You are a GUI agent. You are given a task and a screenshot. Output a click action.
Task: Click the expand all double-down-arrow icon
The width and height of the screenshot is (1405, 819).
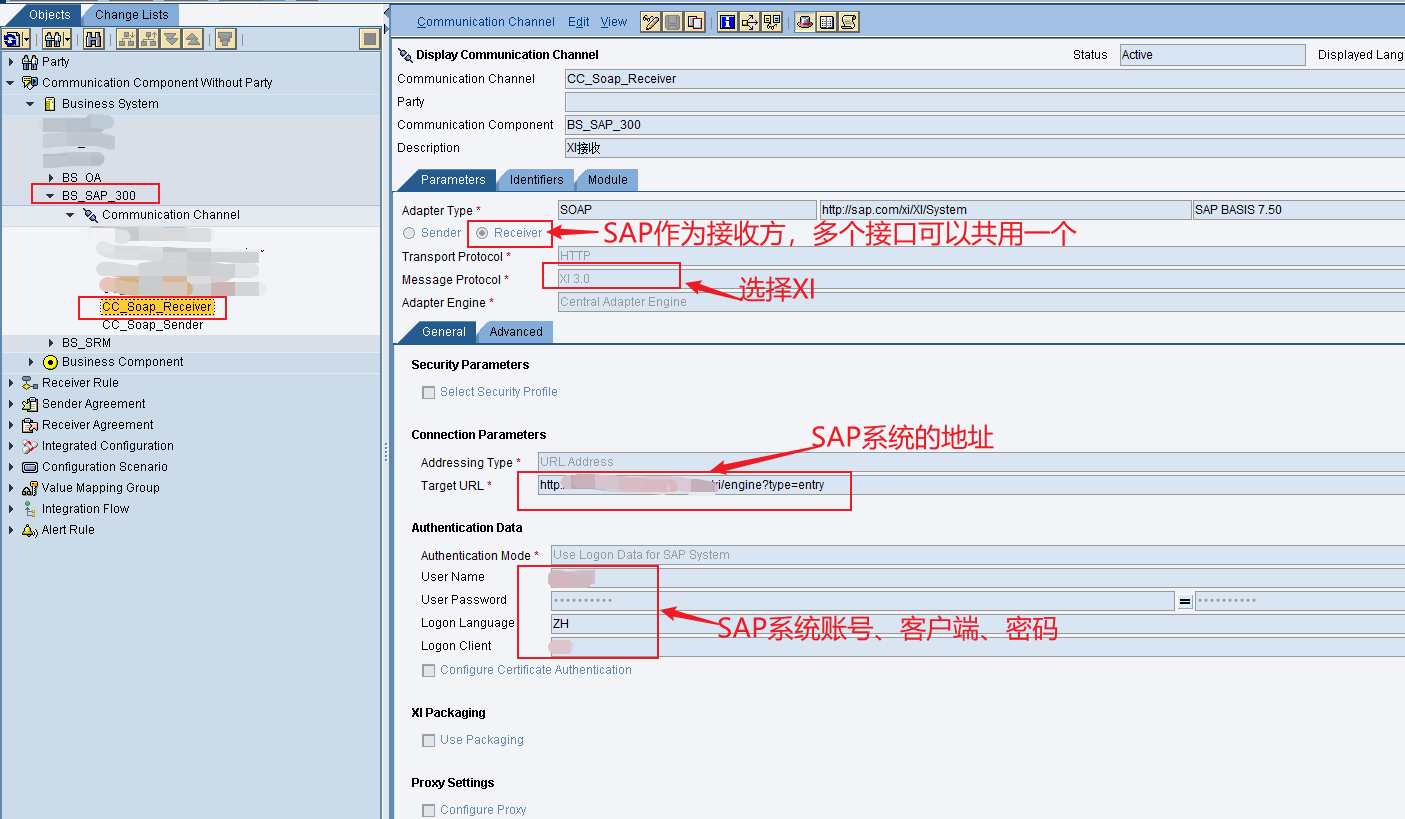(x=171, y=39)
